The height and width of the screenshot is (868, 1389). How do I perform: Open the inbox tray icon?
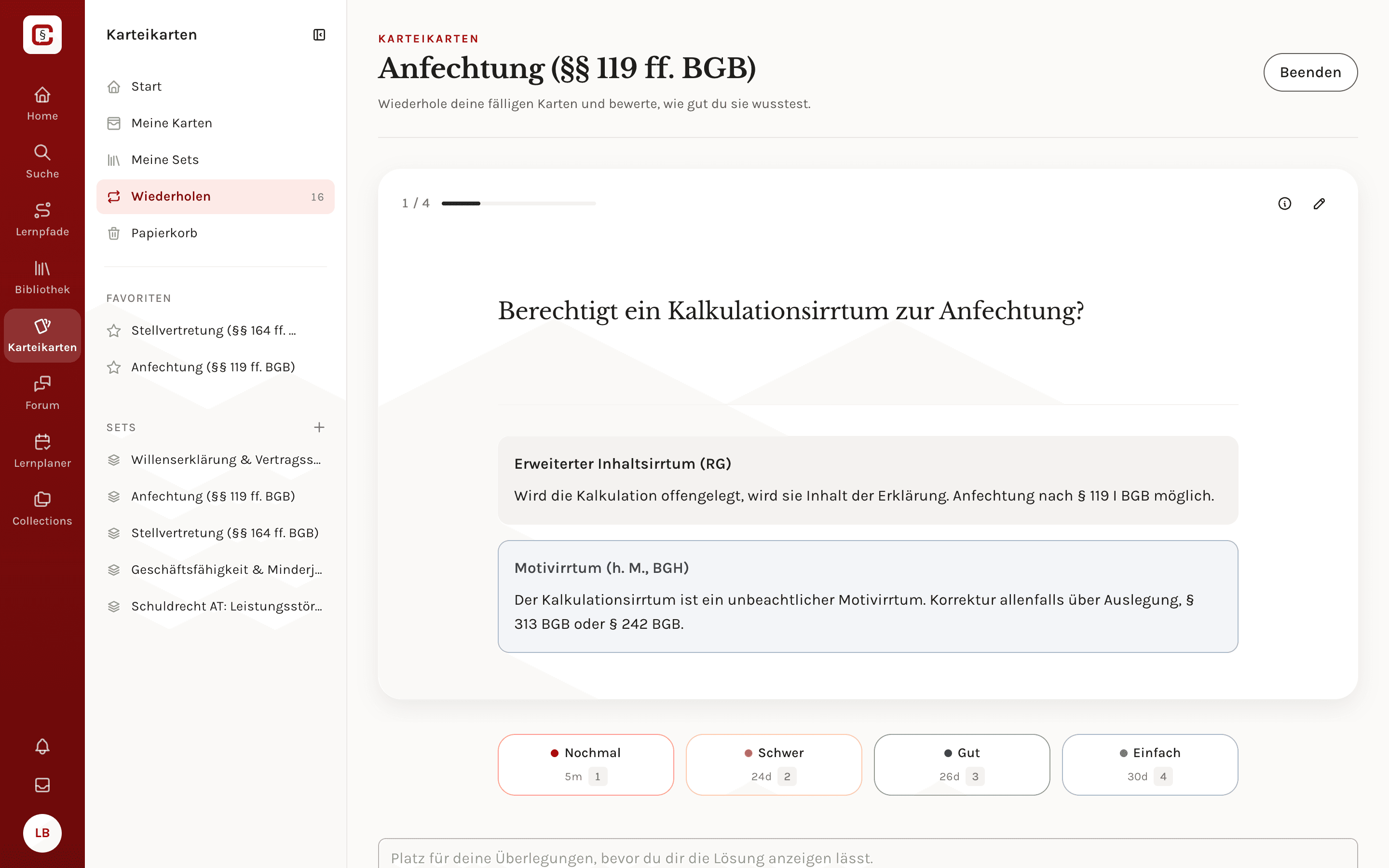(42, 785)
